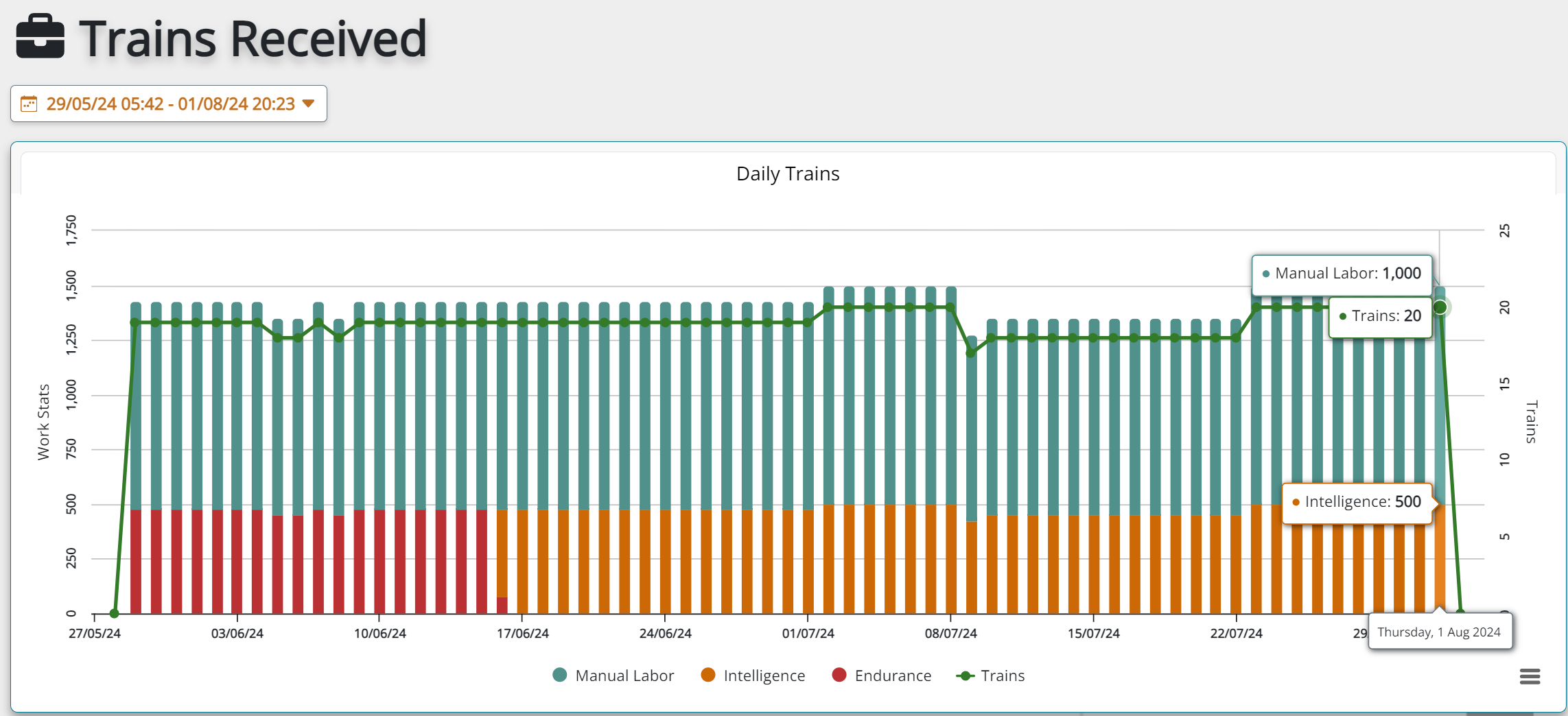Click the Trains dip point near 08/07/24
The width and height of the screenshot is (1568, 716).
pyautogui.click(x=970, y=353)
